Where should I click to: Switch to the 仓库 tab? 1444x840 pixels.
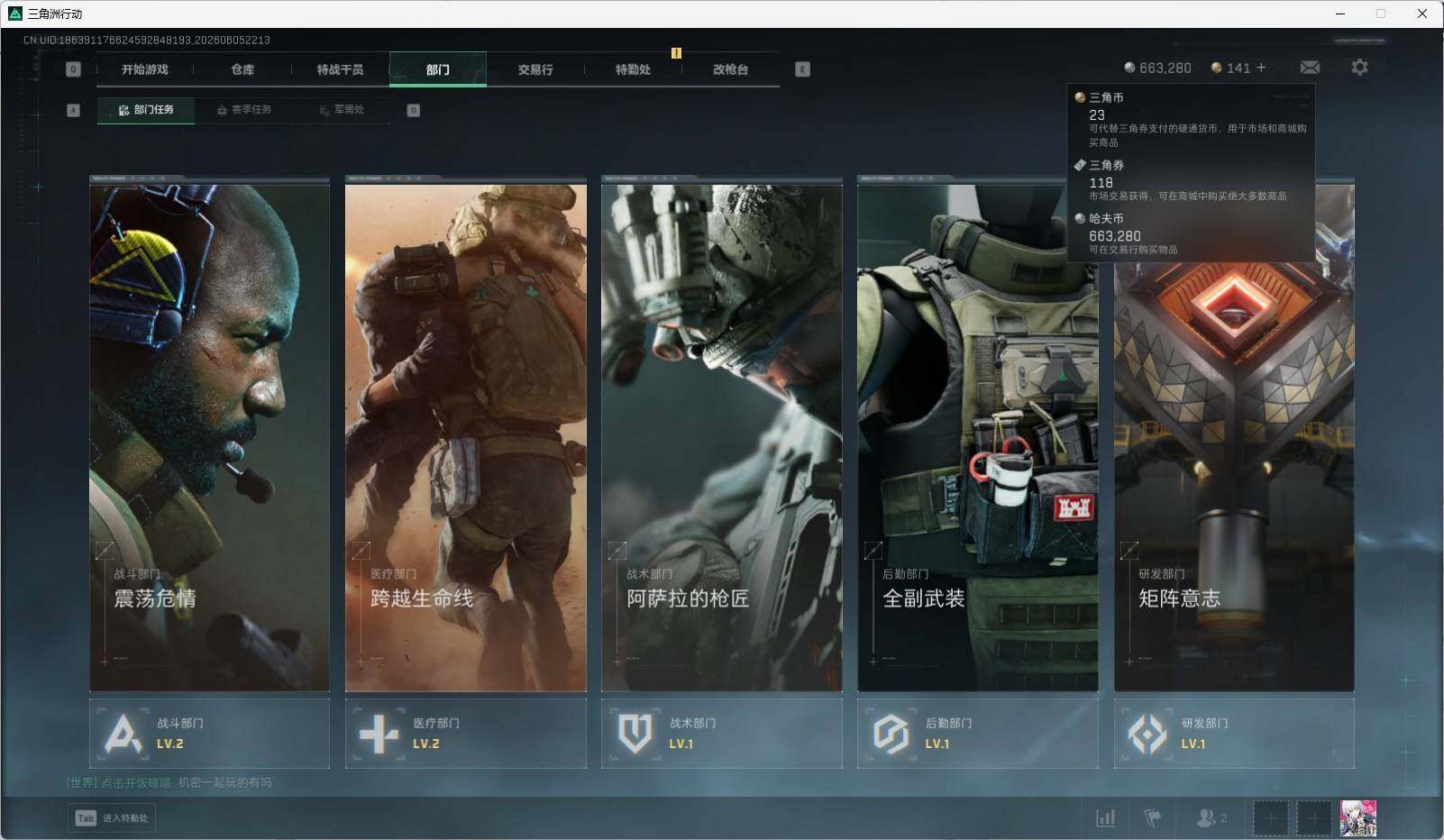pos(242,69)
